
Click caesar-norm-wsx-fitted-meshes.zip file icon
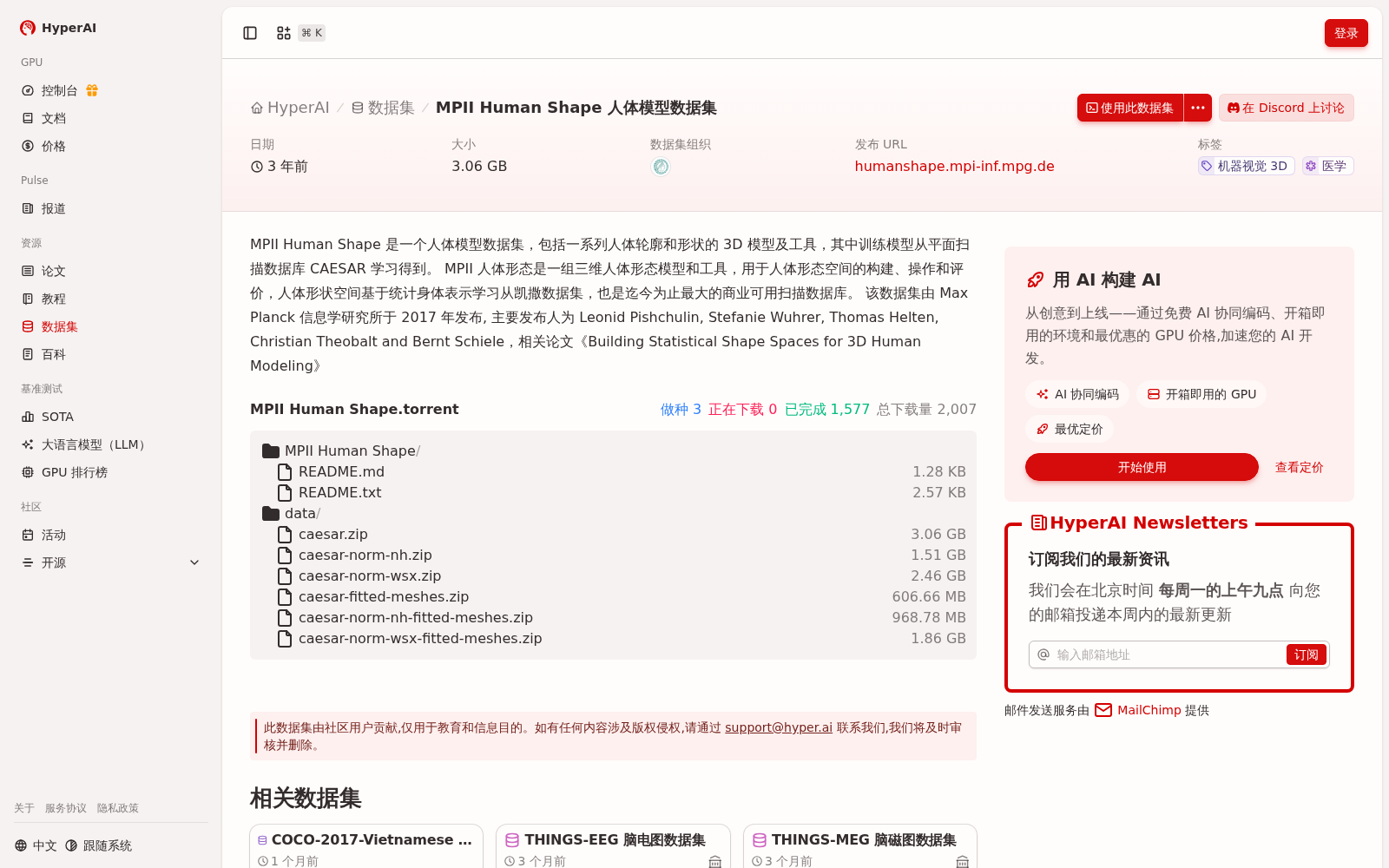(285, 638)
